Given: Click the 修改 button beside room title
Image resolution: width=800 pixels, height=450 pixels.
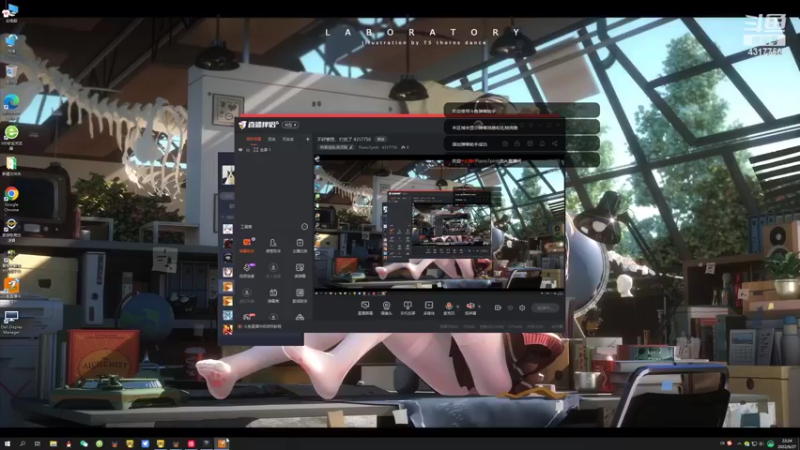Looking at the screenshot, I should click(x=381, y=139).
